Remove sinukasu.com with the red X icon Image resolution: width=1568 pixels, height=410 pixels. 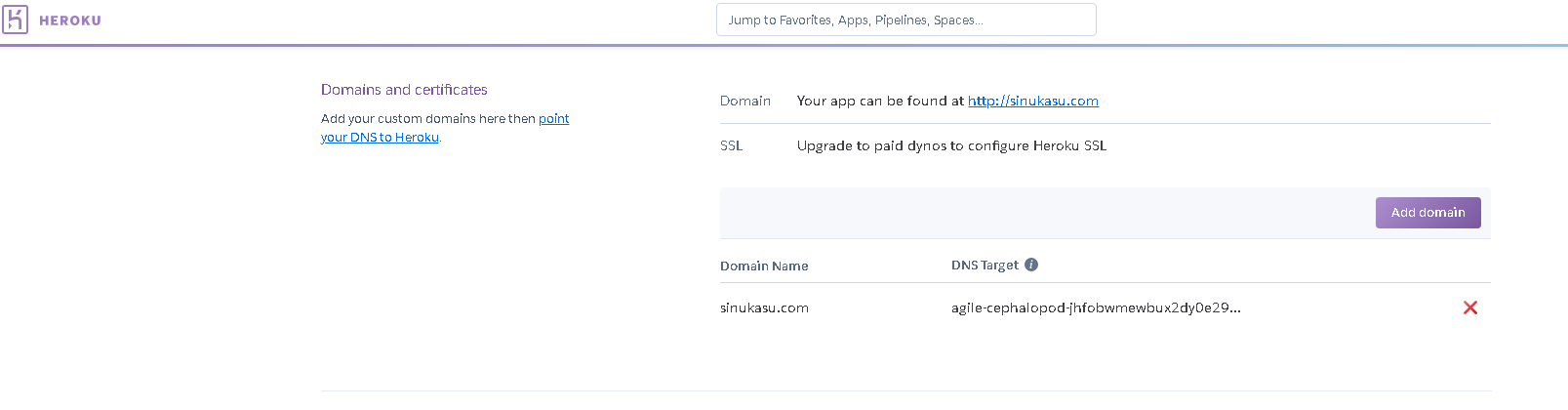1470,307
